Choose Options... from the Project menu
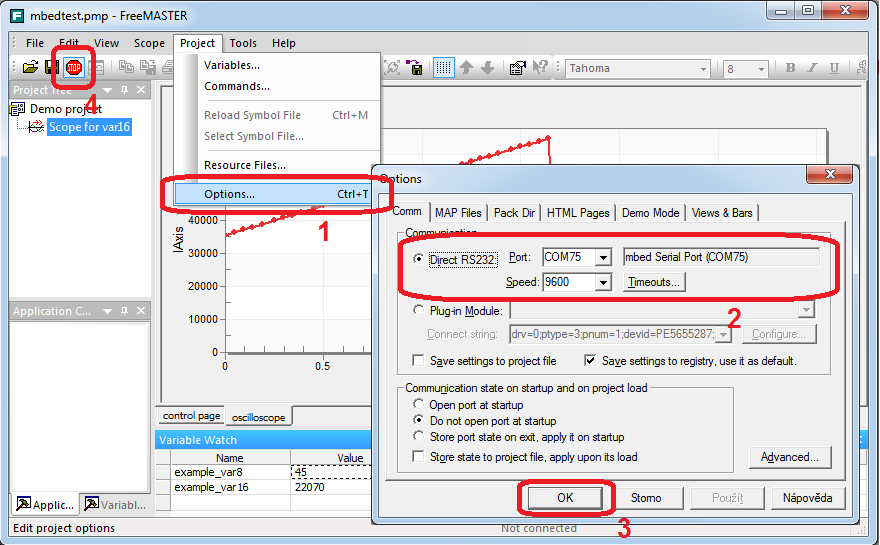Viewport: 880px width, 545px height. point(229,194)
